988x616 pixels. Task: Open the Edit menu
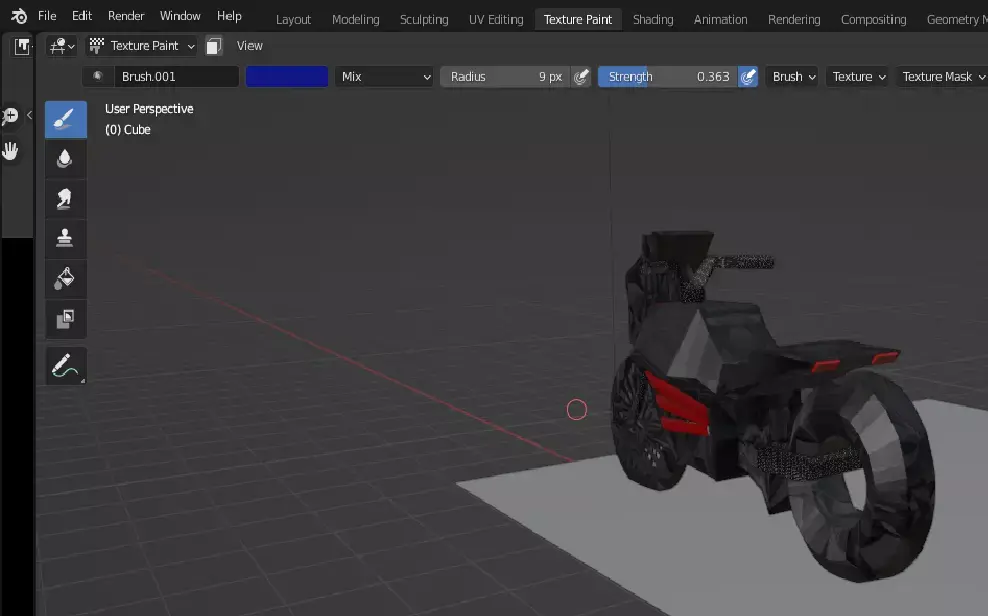[82, 16]
